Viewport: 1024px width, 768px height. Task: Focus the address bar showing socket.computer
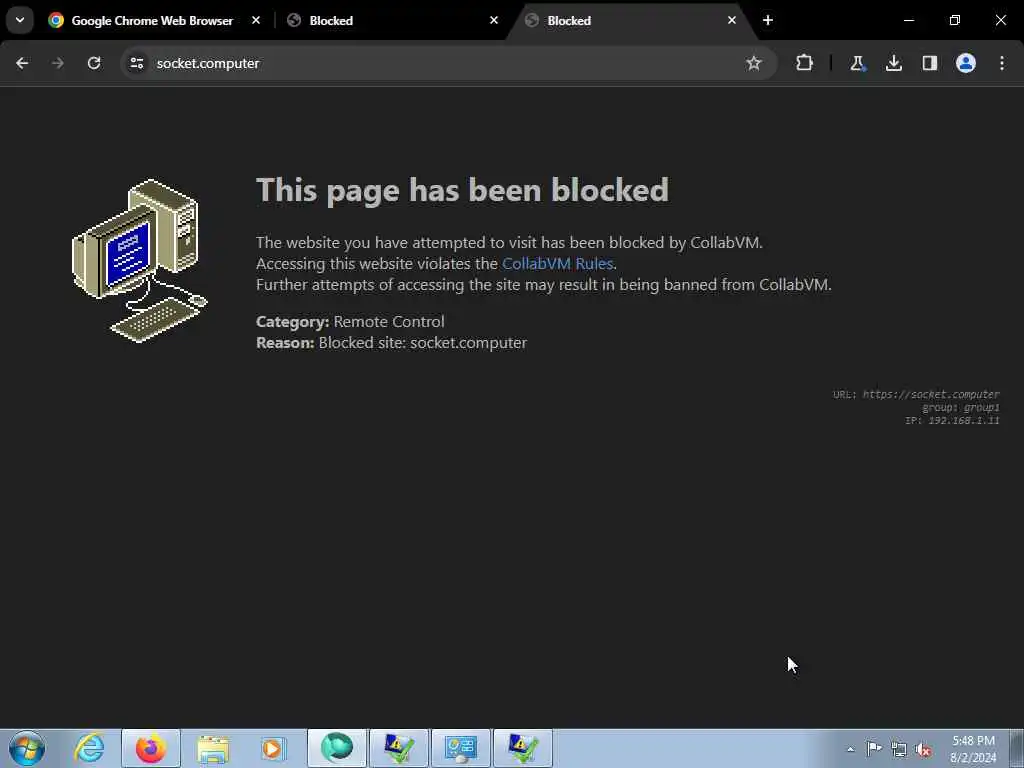click(x=448, y=63)
